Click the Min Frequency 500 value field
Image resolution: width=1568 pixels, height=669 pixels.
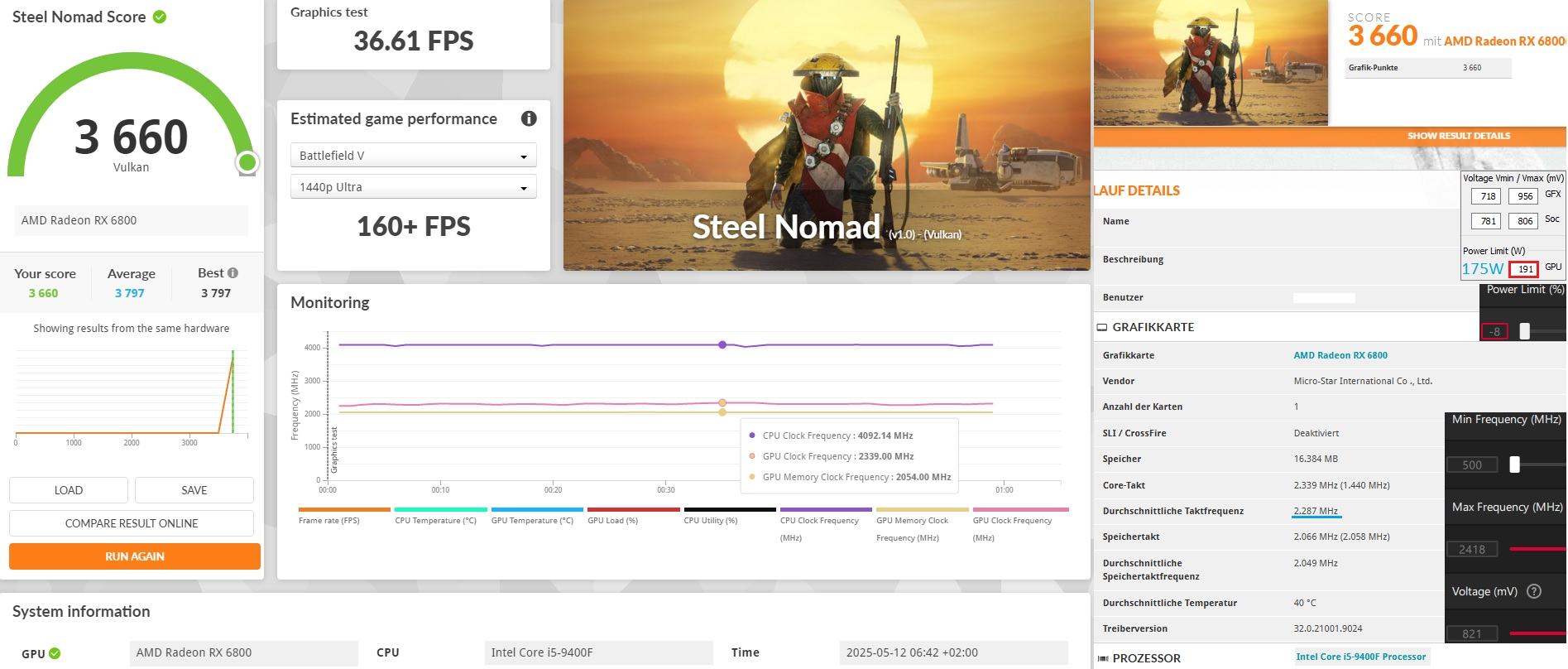point(1472,464)
